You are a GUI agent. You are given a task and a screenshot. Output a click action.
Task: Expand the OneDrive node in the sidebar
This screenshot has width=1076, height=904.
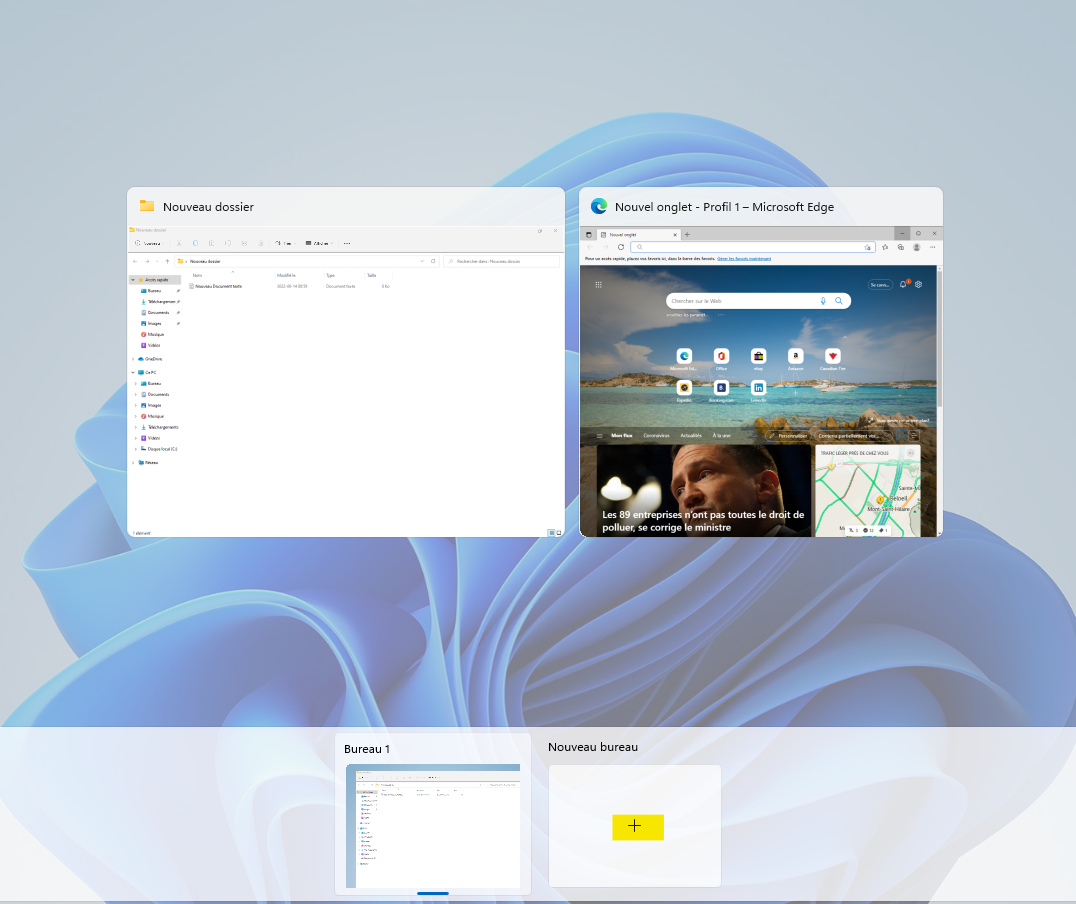[x=133, y=358]
